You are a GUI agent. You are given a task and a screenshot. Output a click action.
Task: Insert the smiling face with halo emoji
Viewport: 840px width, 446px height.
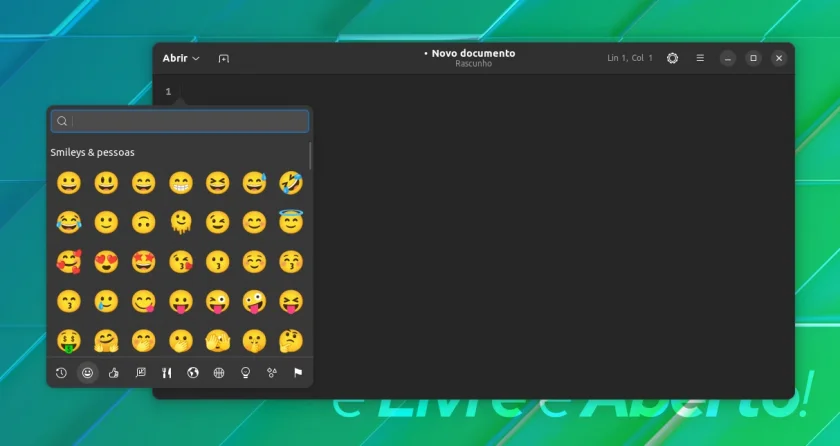291,221
